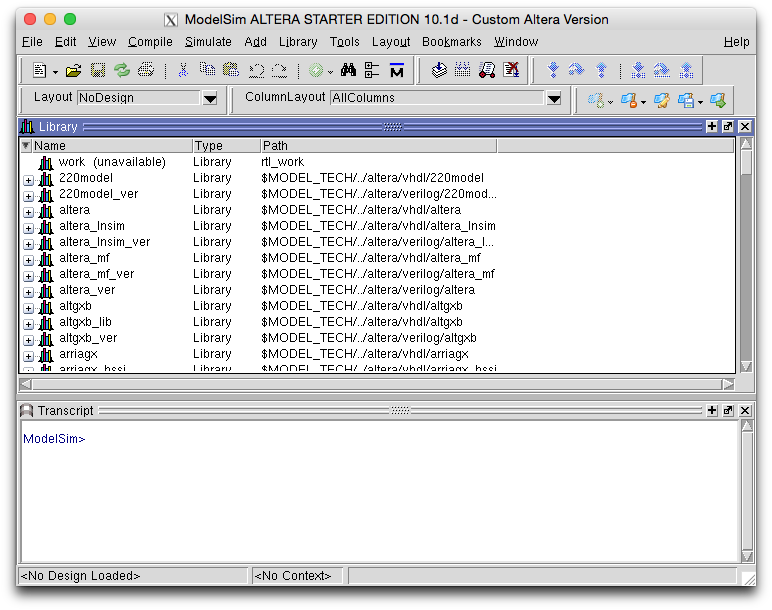Image resolution: width=772 pixels, height=610 pixels.
Task: Expand the altera_mf library tree node
Action: pos(28,259)
